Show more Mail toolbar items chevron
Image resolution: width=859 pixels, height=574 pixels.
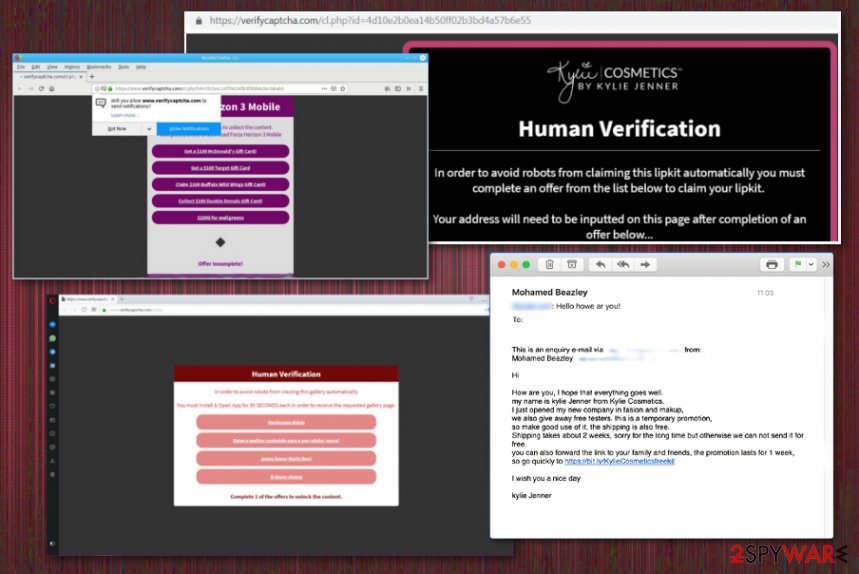coord(826,265)
